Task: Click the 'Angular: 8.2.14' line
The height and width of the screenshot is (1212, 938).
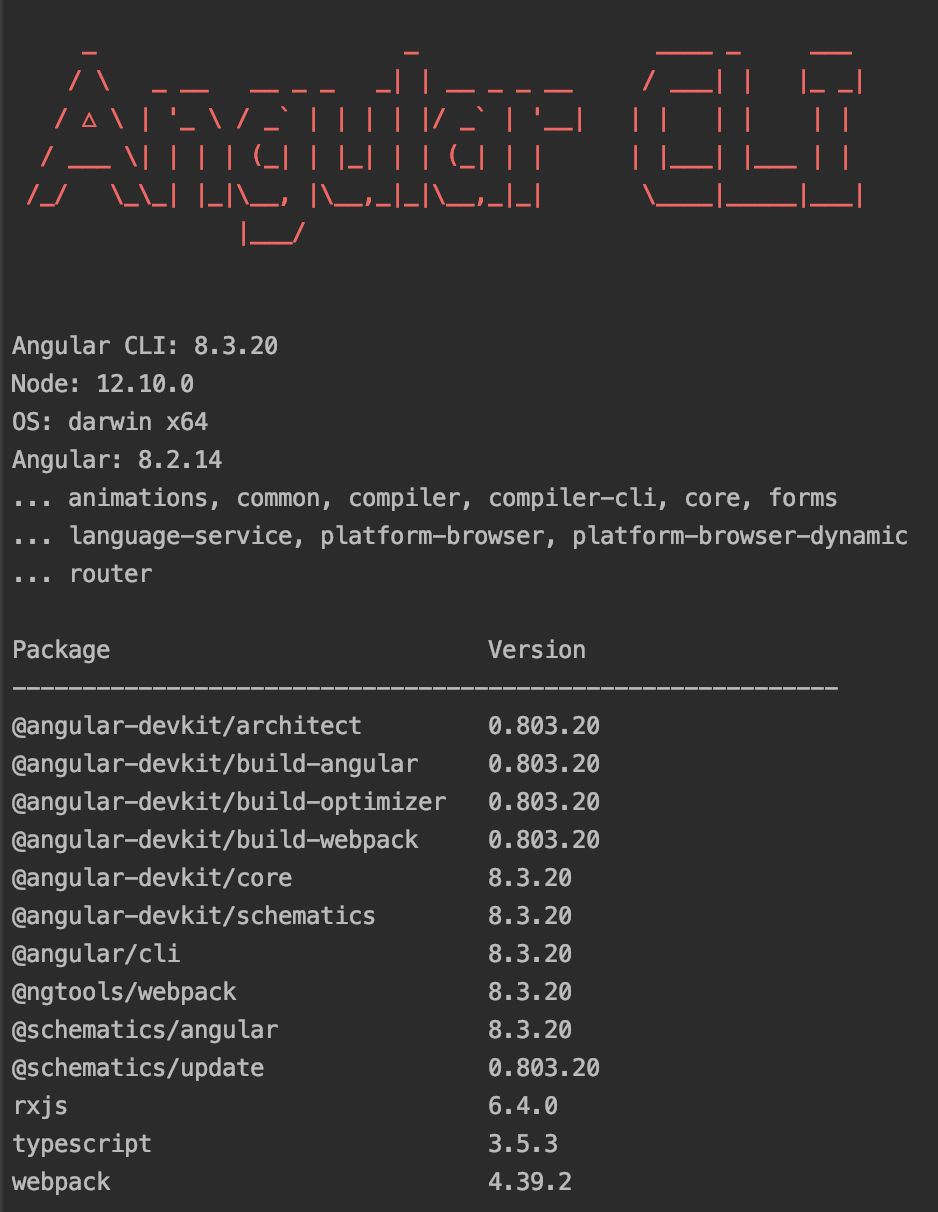Action: (117, 460)
